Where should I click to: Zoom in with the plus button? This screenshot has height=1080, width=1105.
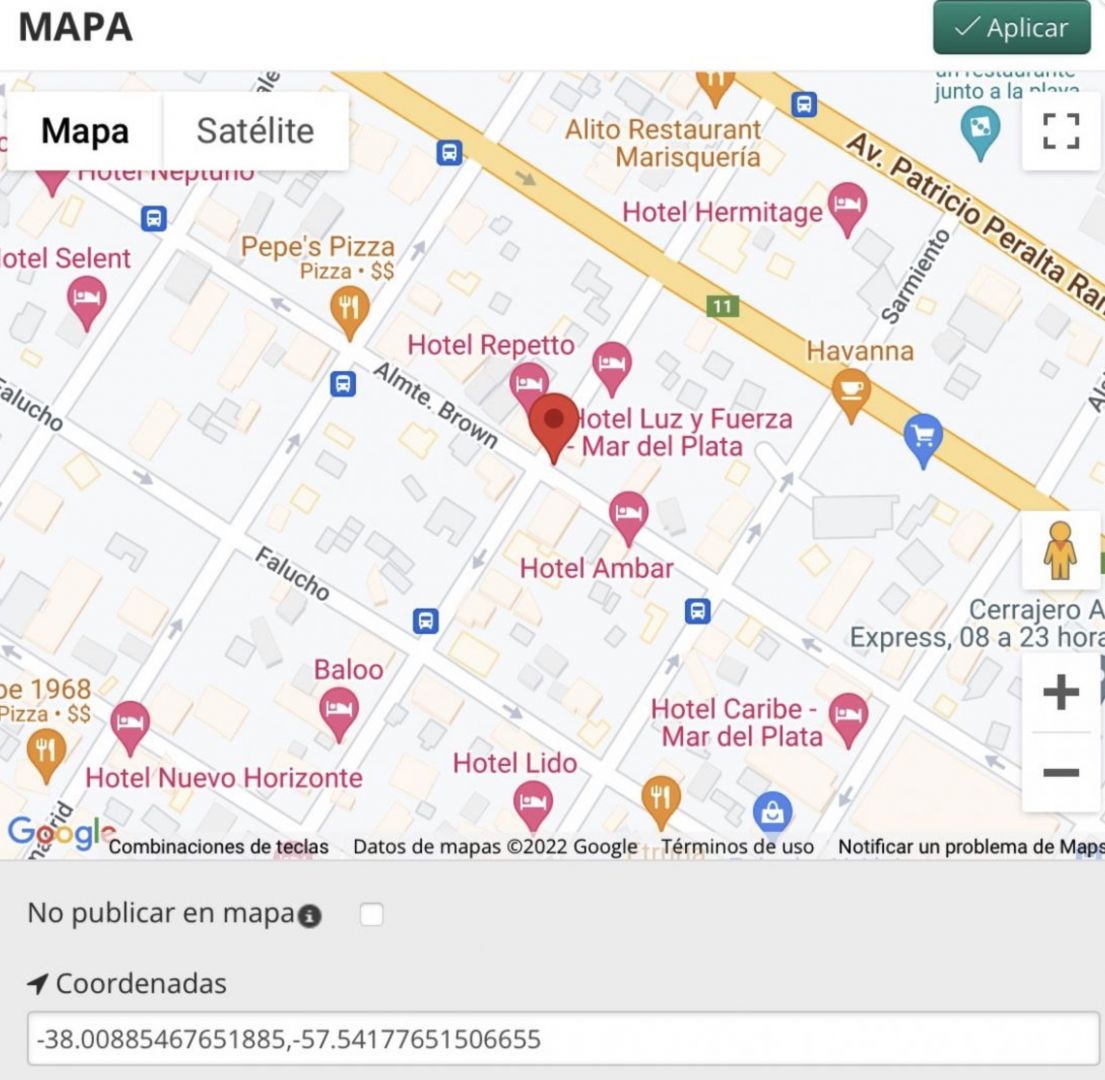click(x=1061, y=692)
